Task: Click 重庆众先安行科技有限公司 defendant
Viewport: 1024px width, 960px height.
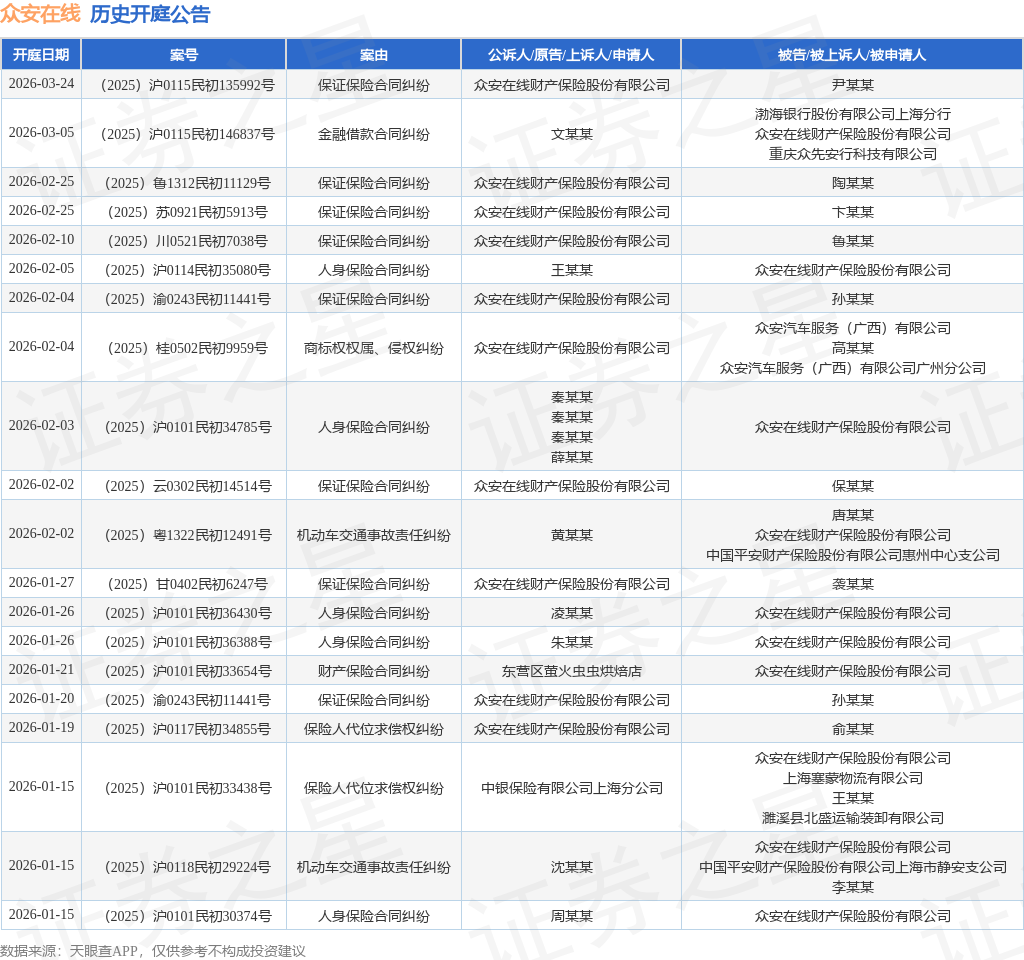Action: 852,154
